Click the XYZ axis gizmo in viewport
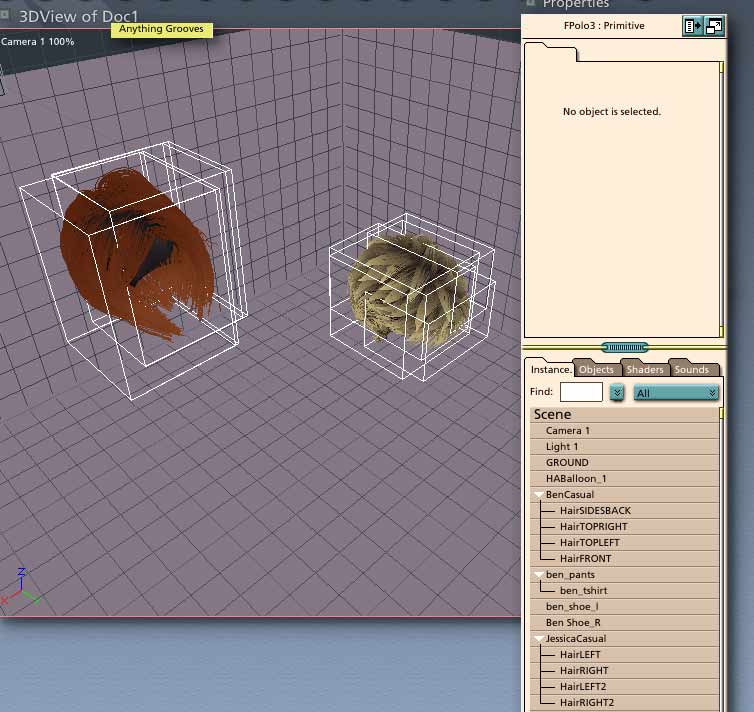This screenshot has width=754, height=712. [23, 588]
